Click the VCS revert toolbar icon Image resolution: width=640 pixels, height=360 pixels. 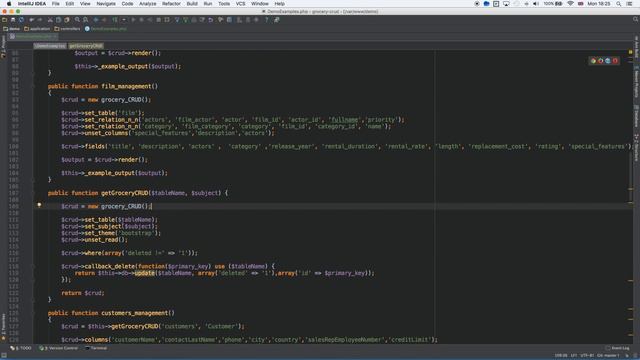click(x=211, y=20)
